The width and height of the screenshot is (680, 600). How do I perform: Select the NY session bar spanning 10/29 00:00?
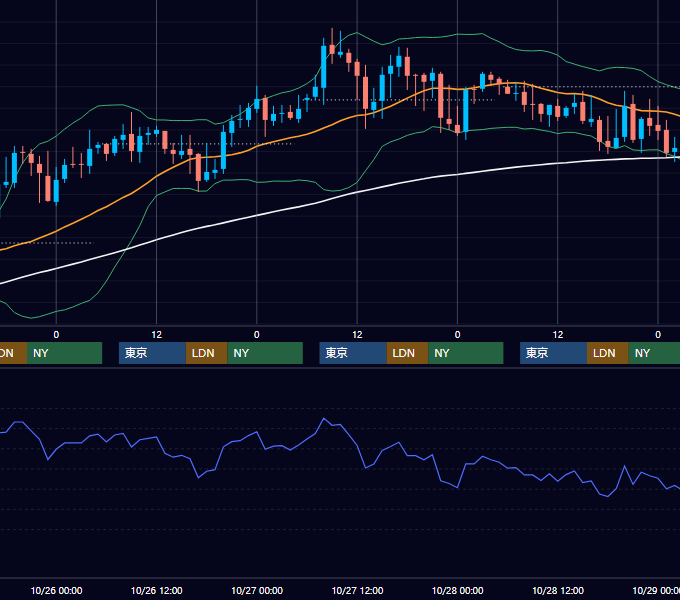click(x=654, y=353)
